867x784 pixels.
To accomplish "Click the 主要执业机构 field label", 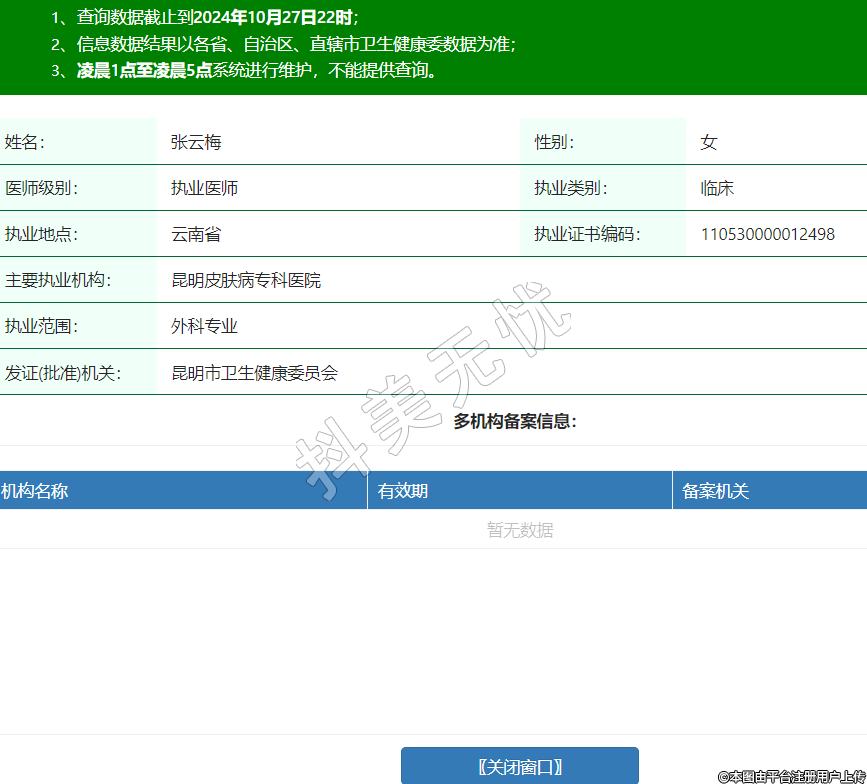I will point(57,280).
